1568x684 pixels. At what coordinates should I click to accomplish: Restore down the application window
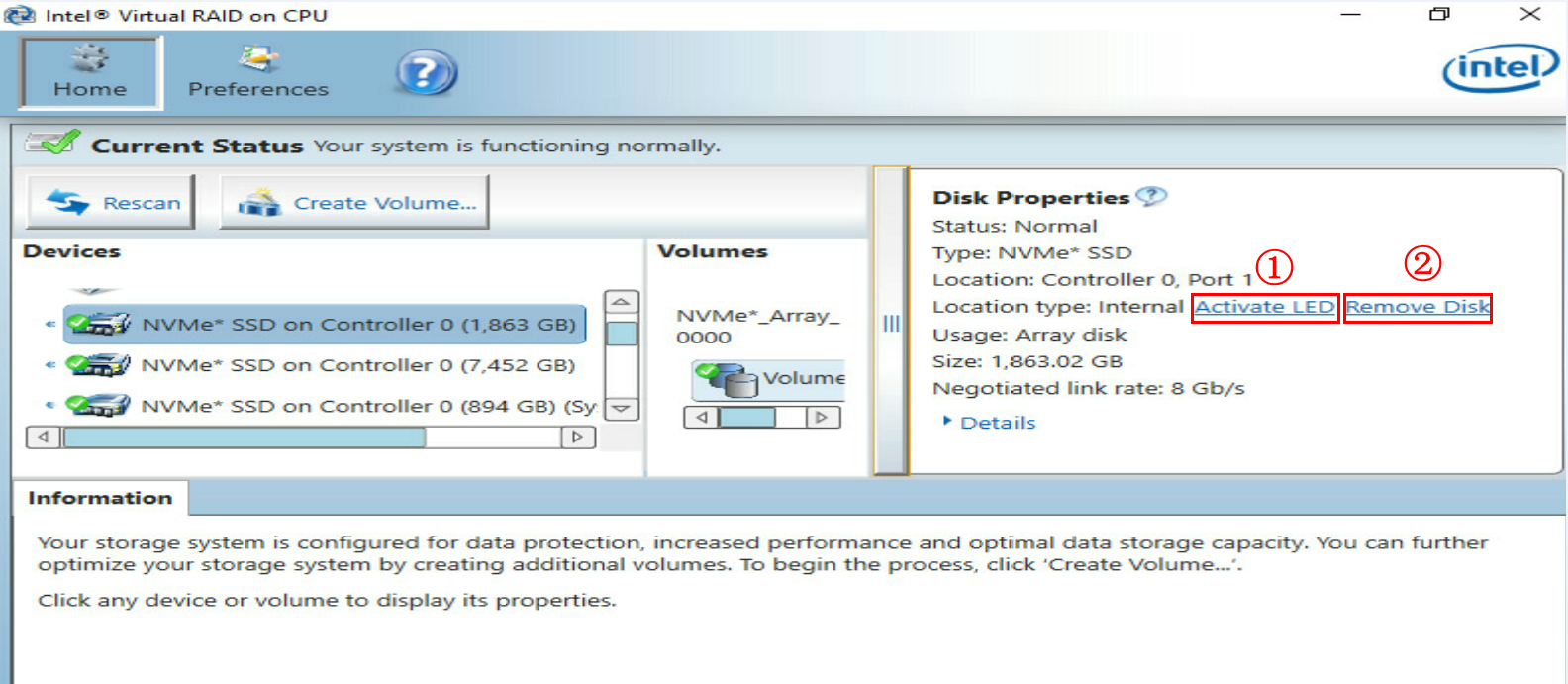pyautogui.click(x=1440, y=14)
